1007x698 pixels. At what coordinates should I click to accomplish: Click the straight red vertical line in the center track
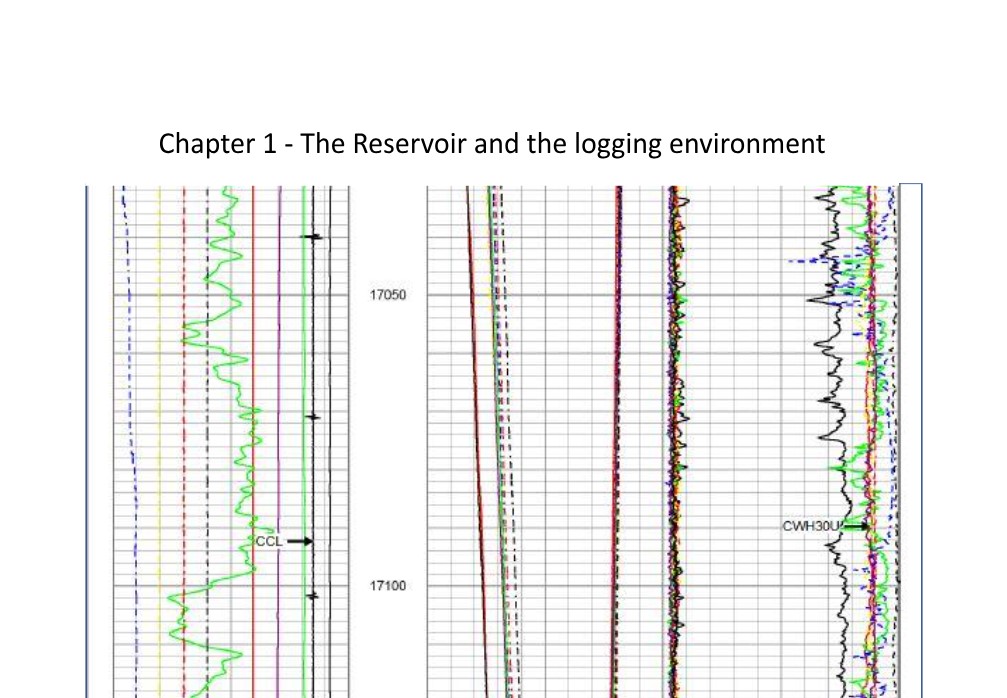619,400
